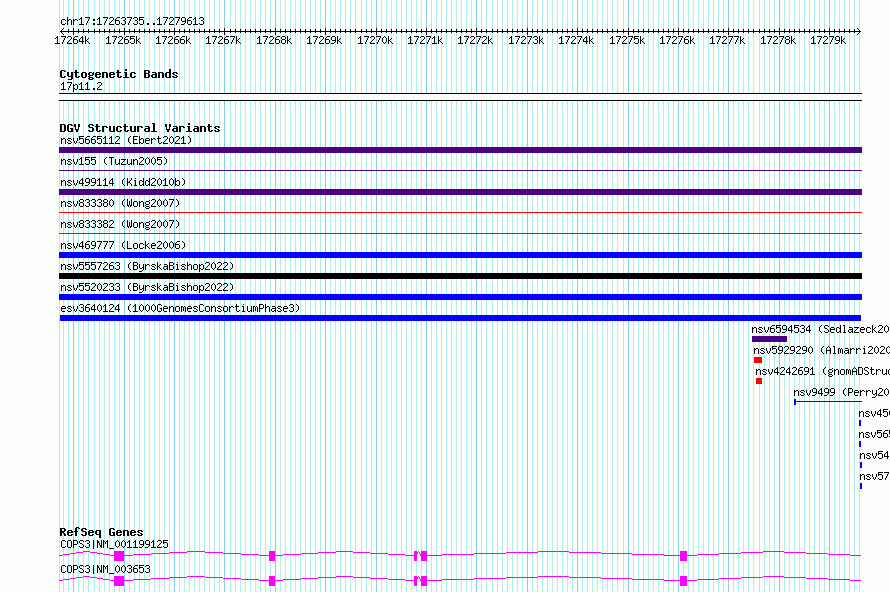Image resolution: width=890 pixels, height=592 pixels.
Task: Click the purple bar under nsv499114
Action: pyautogui.click(x=460, y=192)
